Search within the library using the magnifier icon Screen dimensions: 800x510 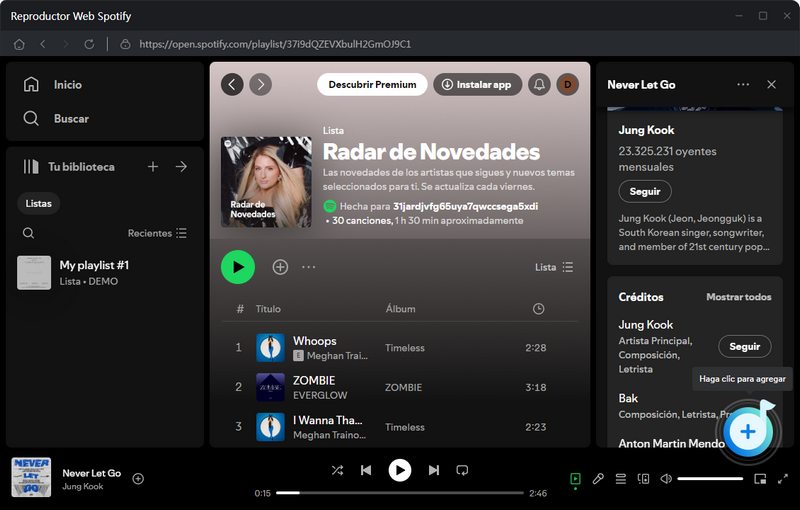(29, 233)
